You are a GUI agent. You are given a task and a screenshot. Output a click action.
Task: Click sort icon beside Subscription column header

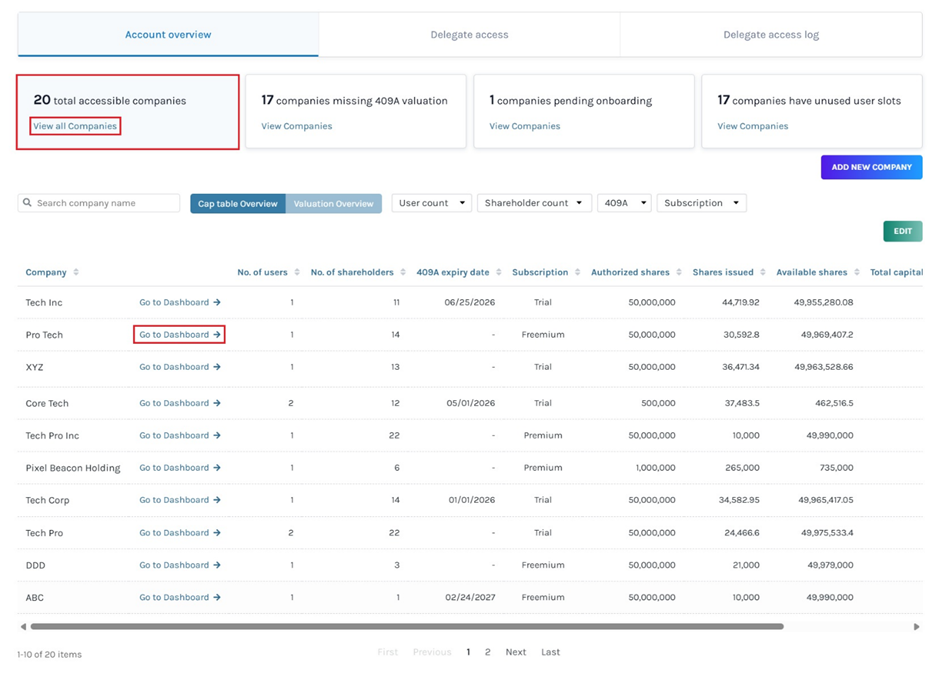coord(577,273)
